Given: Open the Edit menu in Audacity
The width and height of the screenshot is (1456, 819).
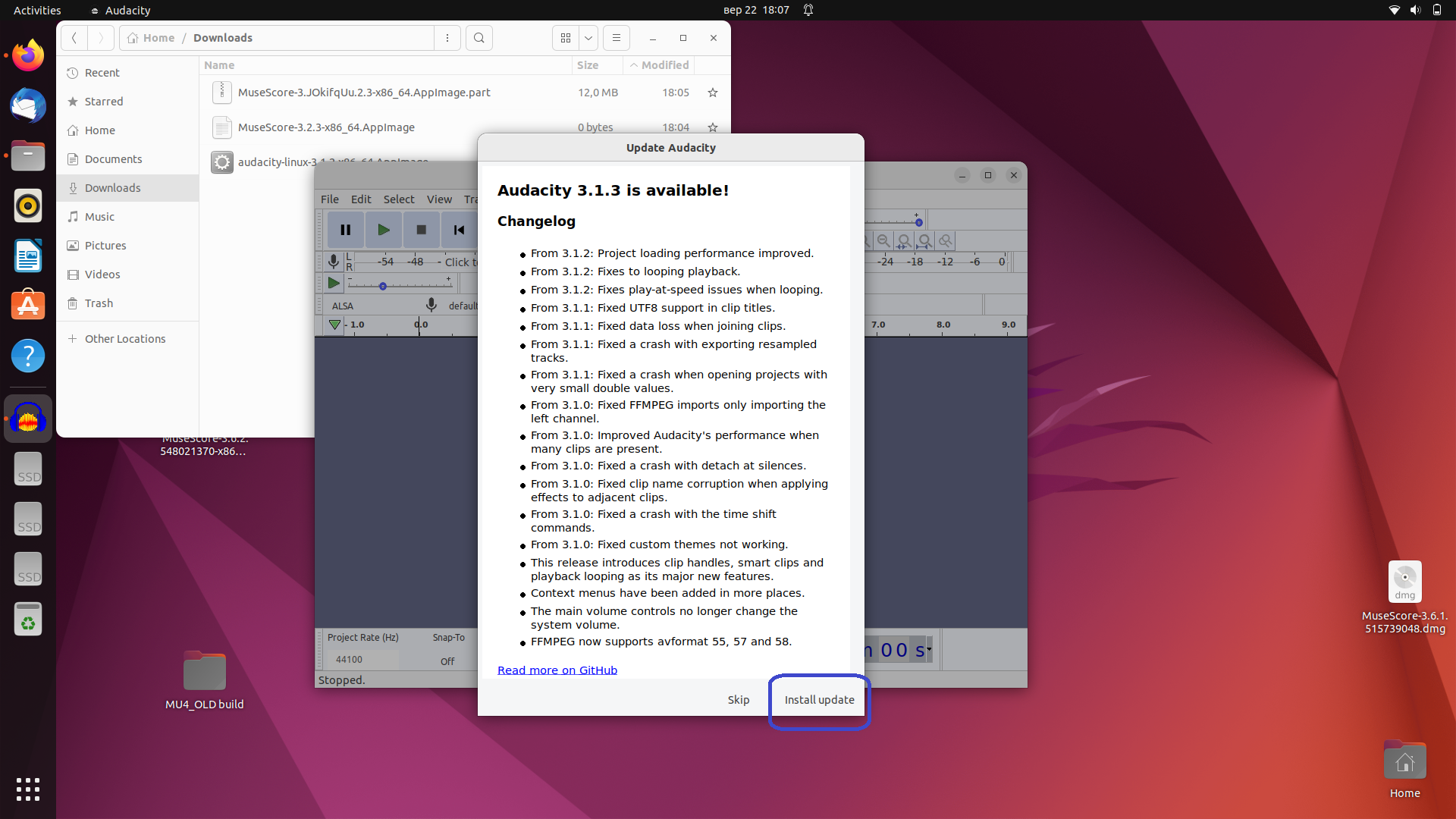Looking at the screenshot, I should tap(361, 199).
